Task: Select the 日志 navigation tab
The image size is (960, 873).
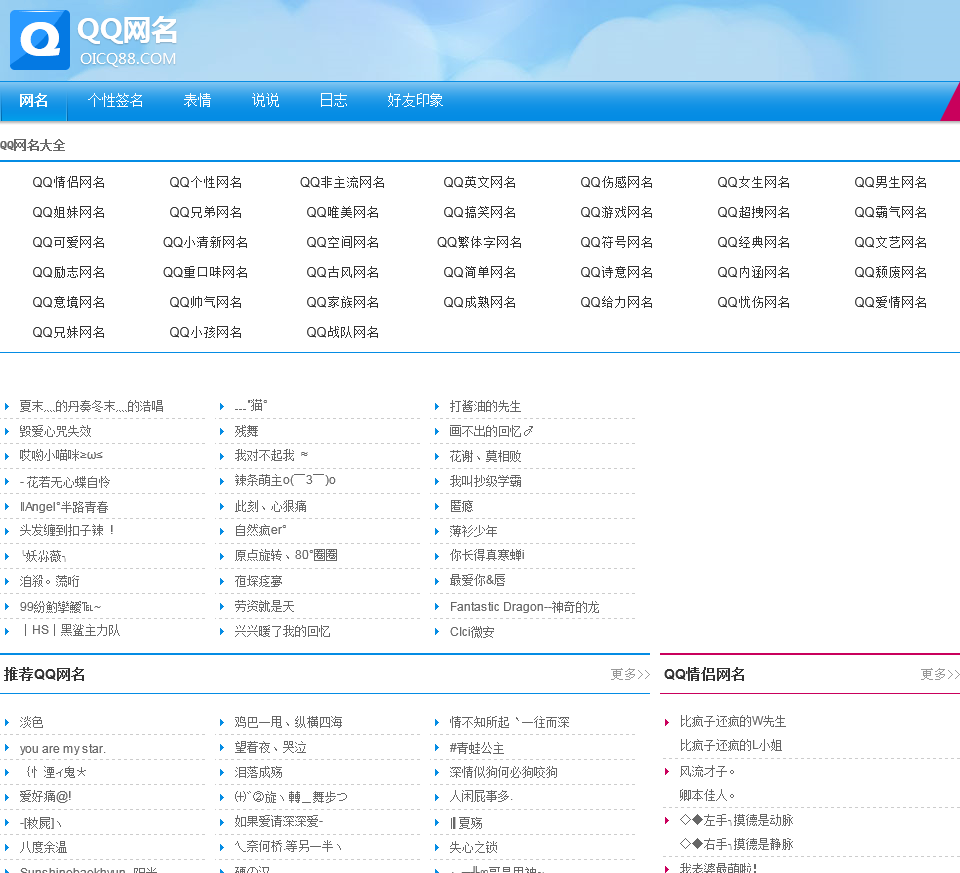Action: 333,100
